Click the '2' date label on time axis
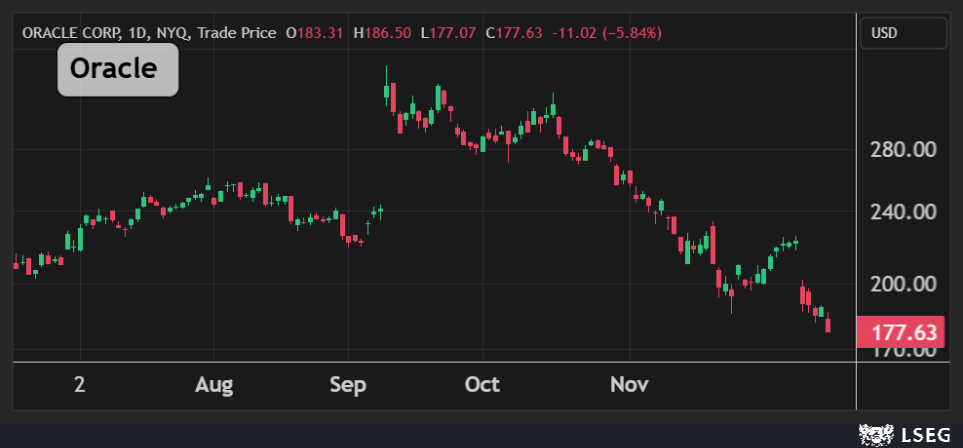Screen dimensions: 963x448 (x=79, y=385)
